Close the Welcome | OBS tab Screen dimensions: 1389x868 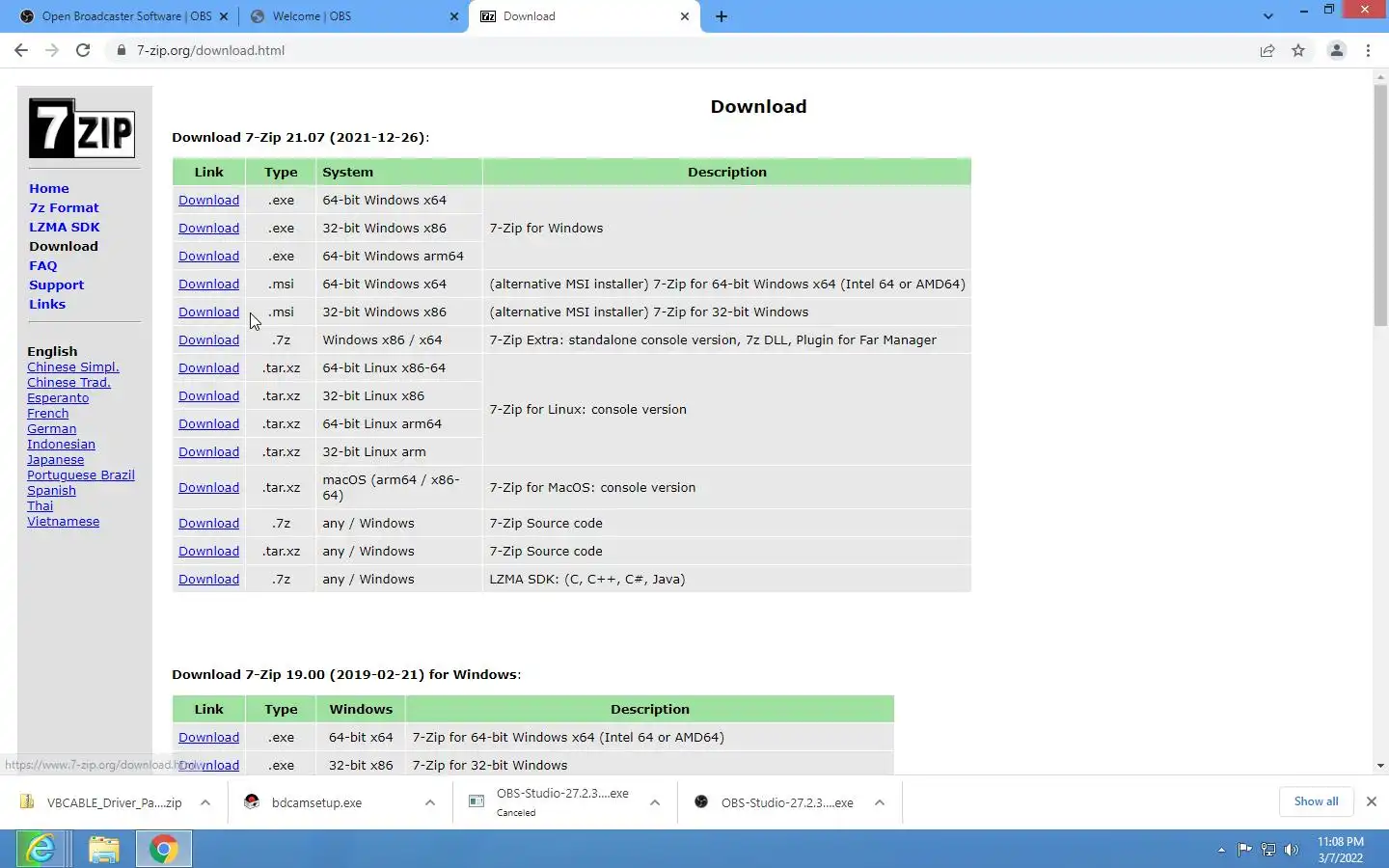tap(454, 16)
